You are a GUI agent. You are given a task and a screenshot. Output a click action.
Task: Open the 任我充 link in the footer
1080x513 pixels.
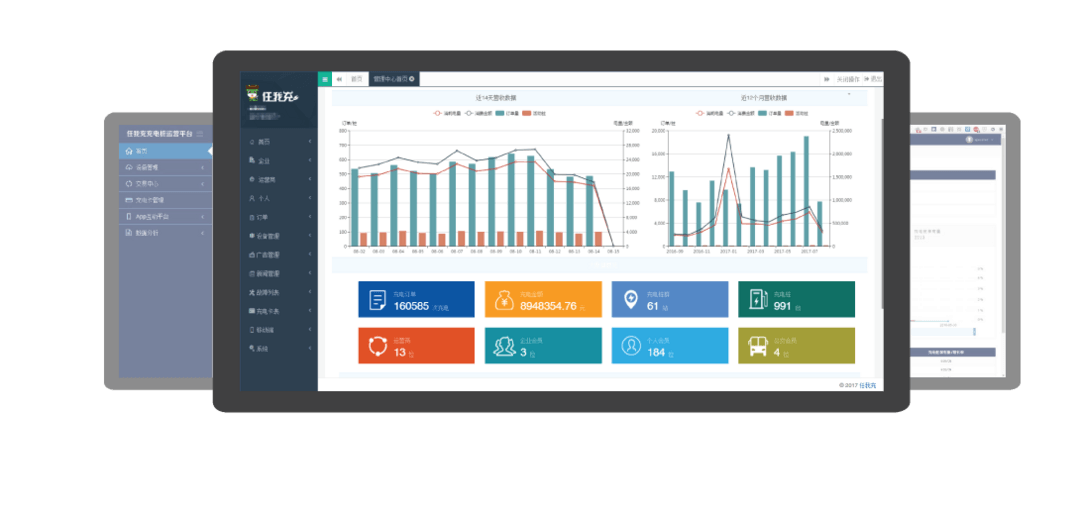tap(867, 385)
